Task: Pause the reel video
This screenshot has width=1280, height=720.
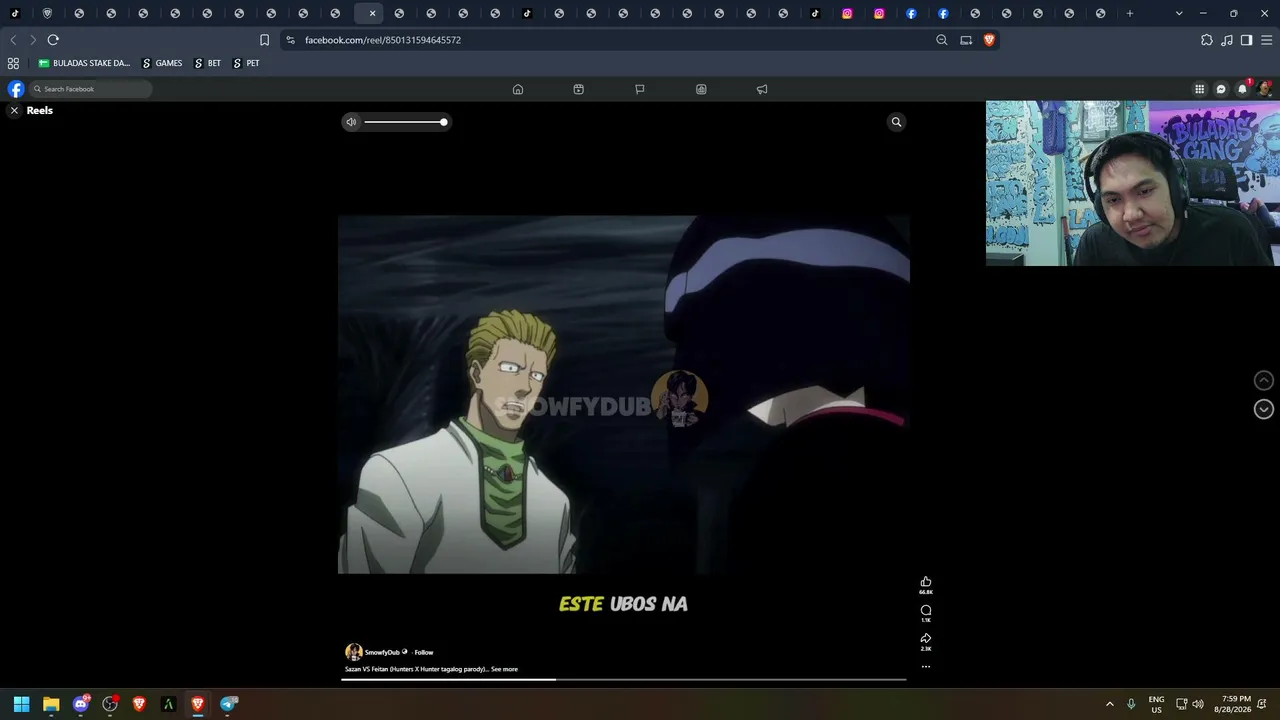Action: (624, 395)
